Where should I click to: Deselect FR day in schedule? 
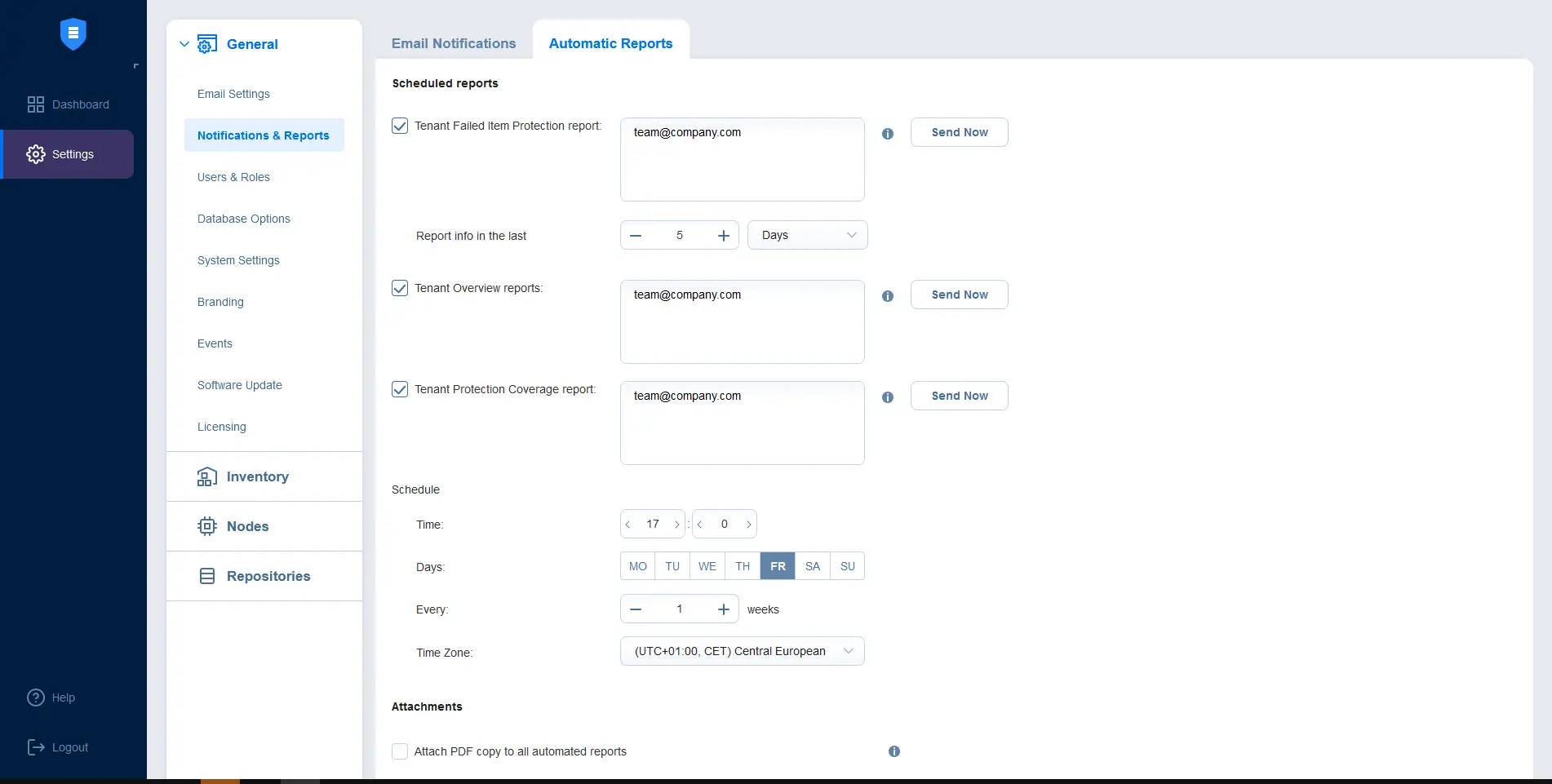(778, 566)
